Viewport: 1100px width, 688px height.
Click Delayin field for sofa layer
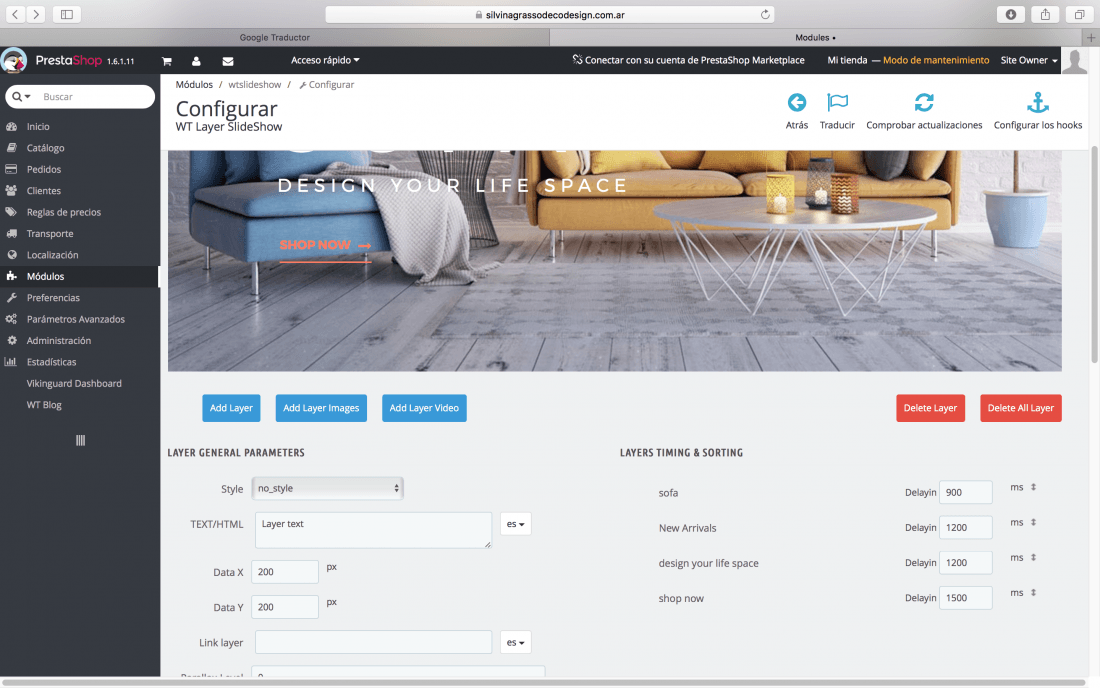965,492
